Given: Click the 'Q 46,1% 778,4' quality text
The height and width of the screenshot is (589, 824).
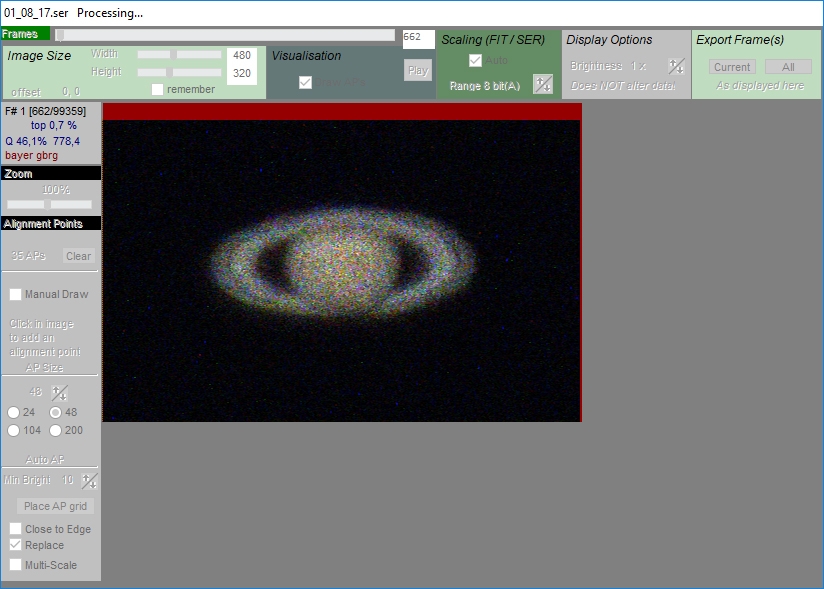Looking at the screenshot, I should (43, 141).
